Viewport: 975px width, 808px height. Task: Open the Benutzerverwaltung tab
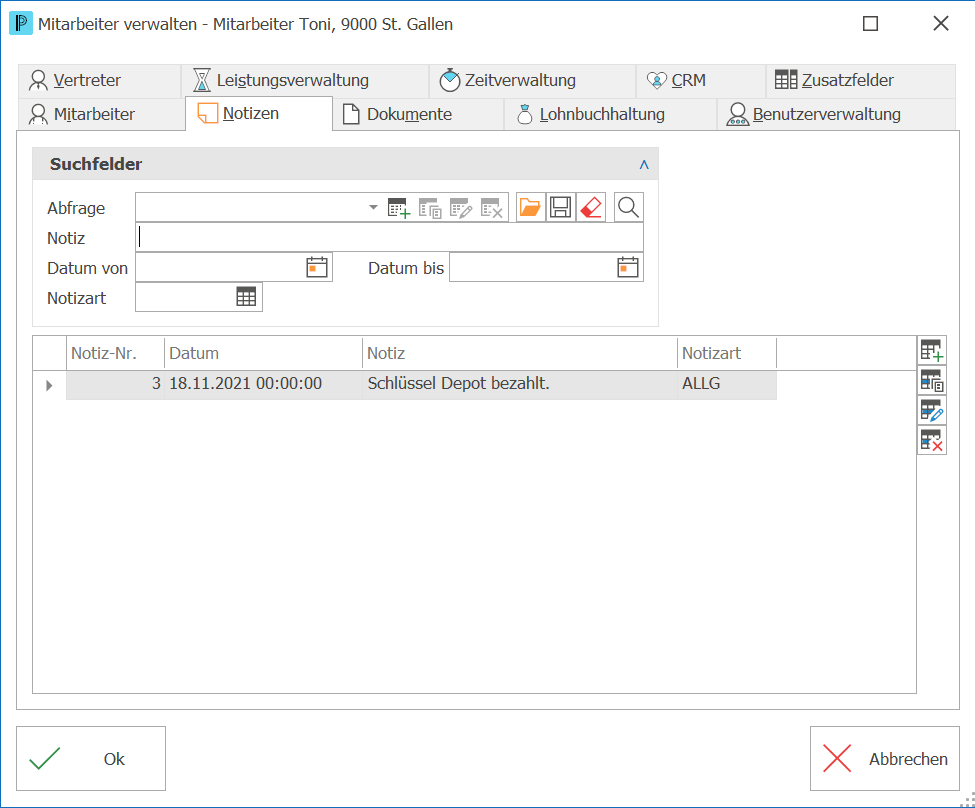point(836,114)
